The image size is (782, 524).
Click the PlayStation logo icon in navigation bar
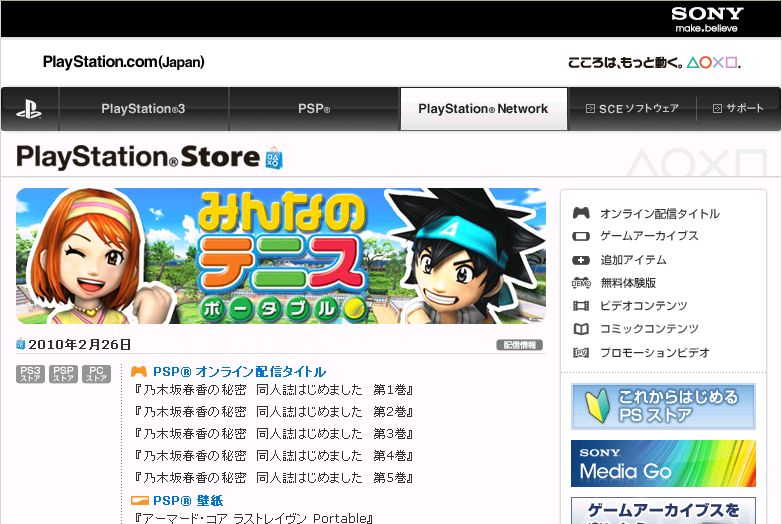(x=29, y=109)
